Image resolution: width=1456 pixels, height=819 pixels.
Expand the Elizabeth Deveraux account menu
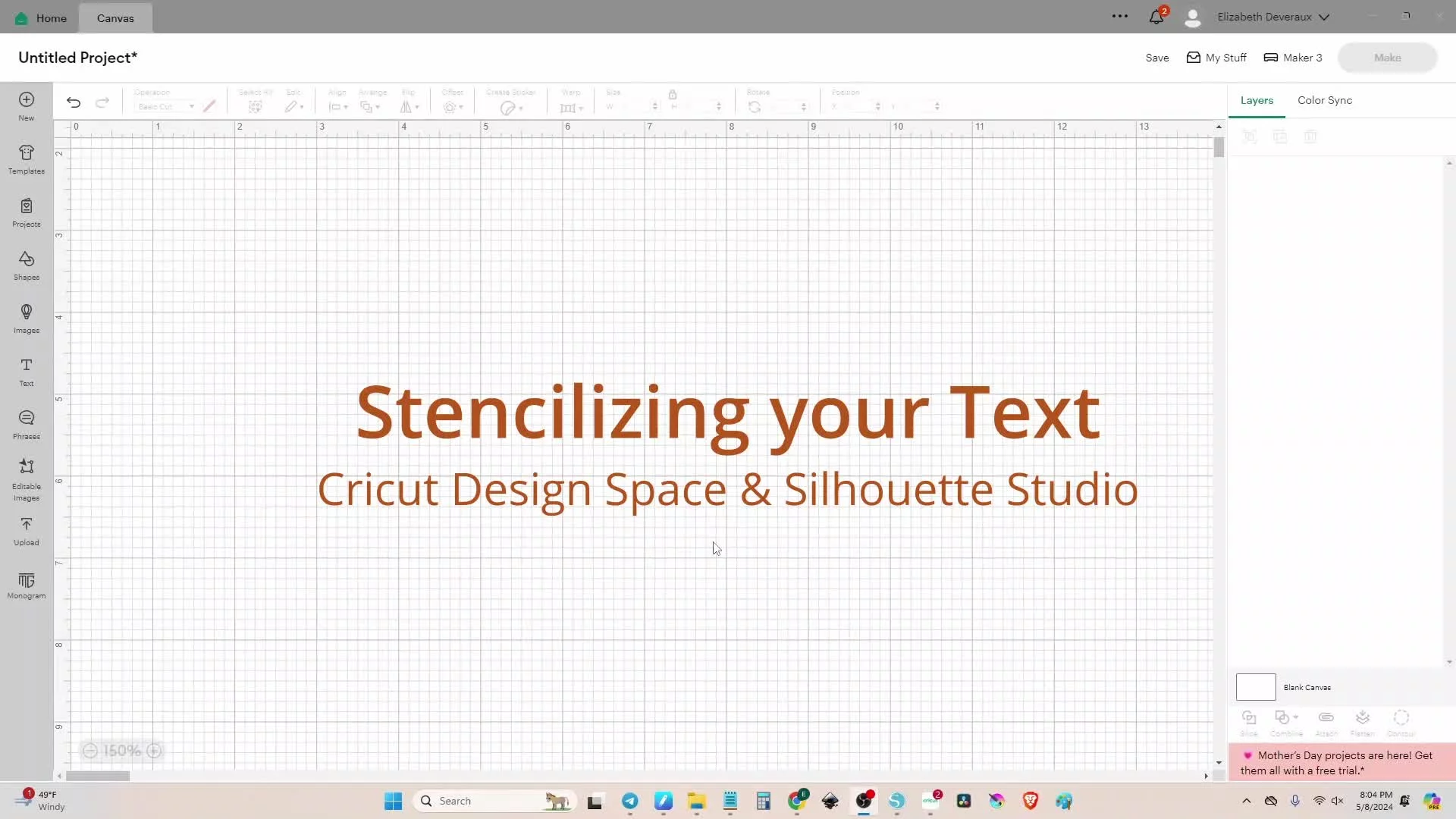click(x=1273, y=17)
